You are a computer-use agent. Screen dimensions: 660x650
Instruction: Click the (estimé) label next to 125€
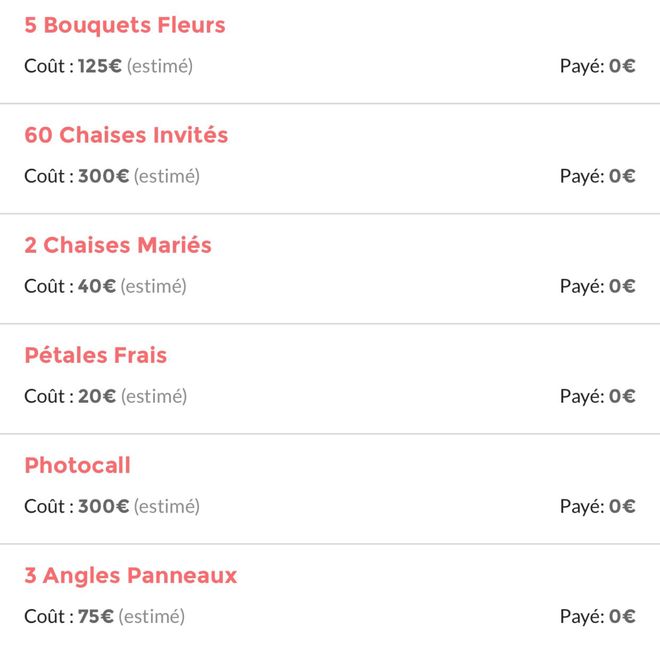click(x=160, y=66)
